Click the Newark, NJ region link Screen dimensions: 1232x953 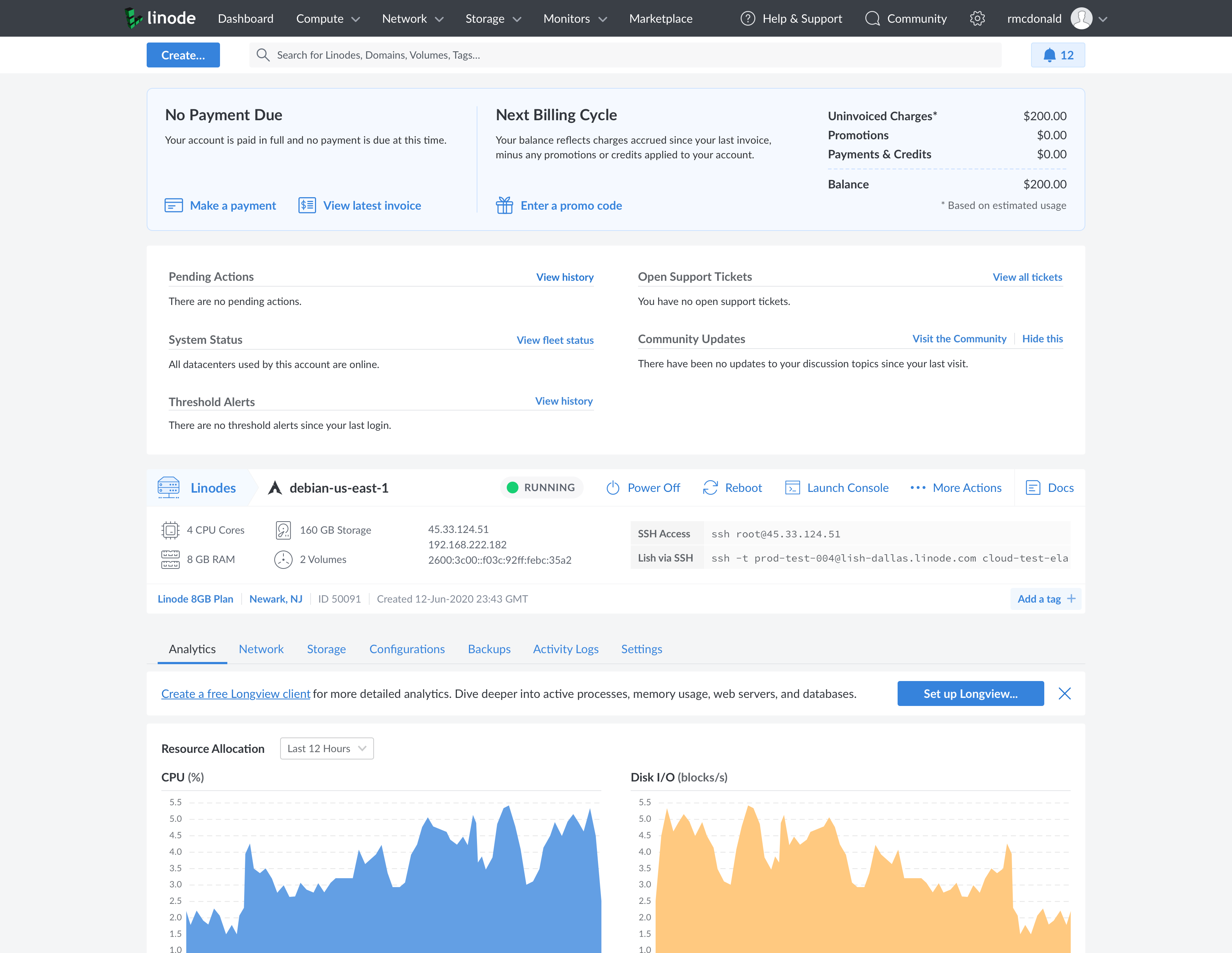pyautogui.click(x=276, y=599)
